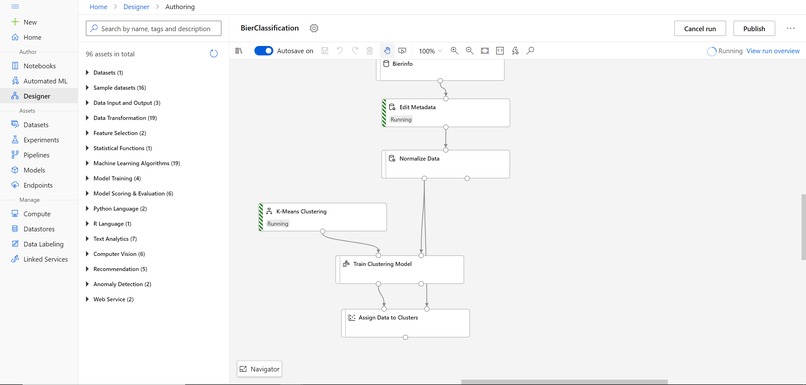Open the more options ellipsis

pyautogui.click(x=791, y=29)
